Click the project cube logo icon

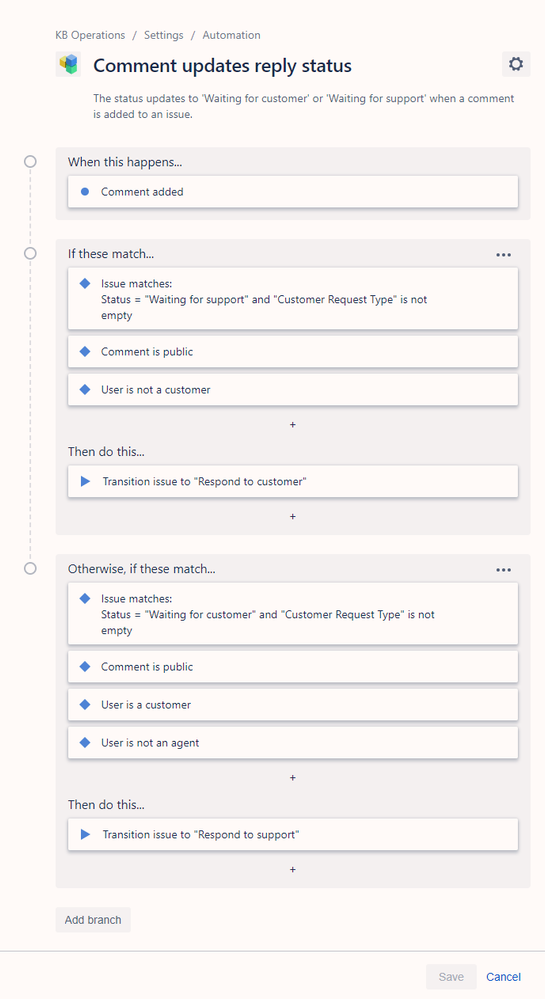pyautogui.click(x=68, y=64)
